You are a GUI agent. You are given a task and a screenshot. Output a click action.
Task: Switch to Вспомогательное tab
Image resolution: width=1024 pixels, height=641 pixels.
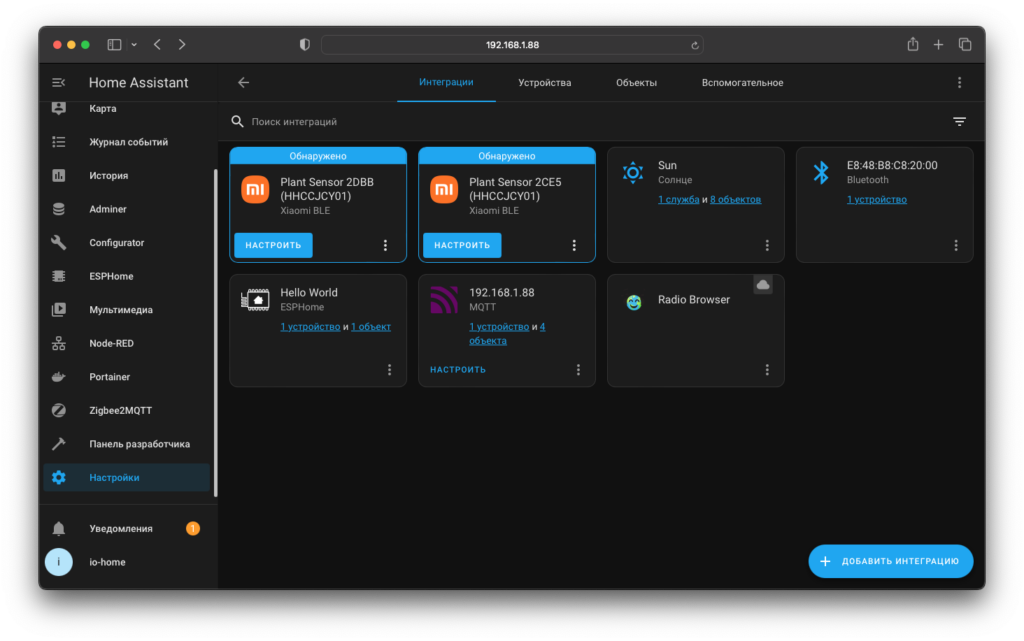coord(742,82)
